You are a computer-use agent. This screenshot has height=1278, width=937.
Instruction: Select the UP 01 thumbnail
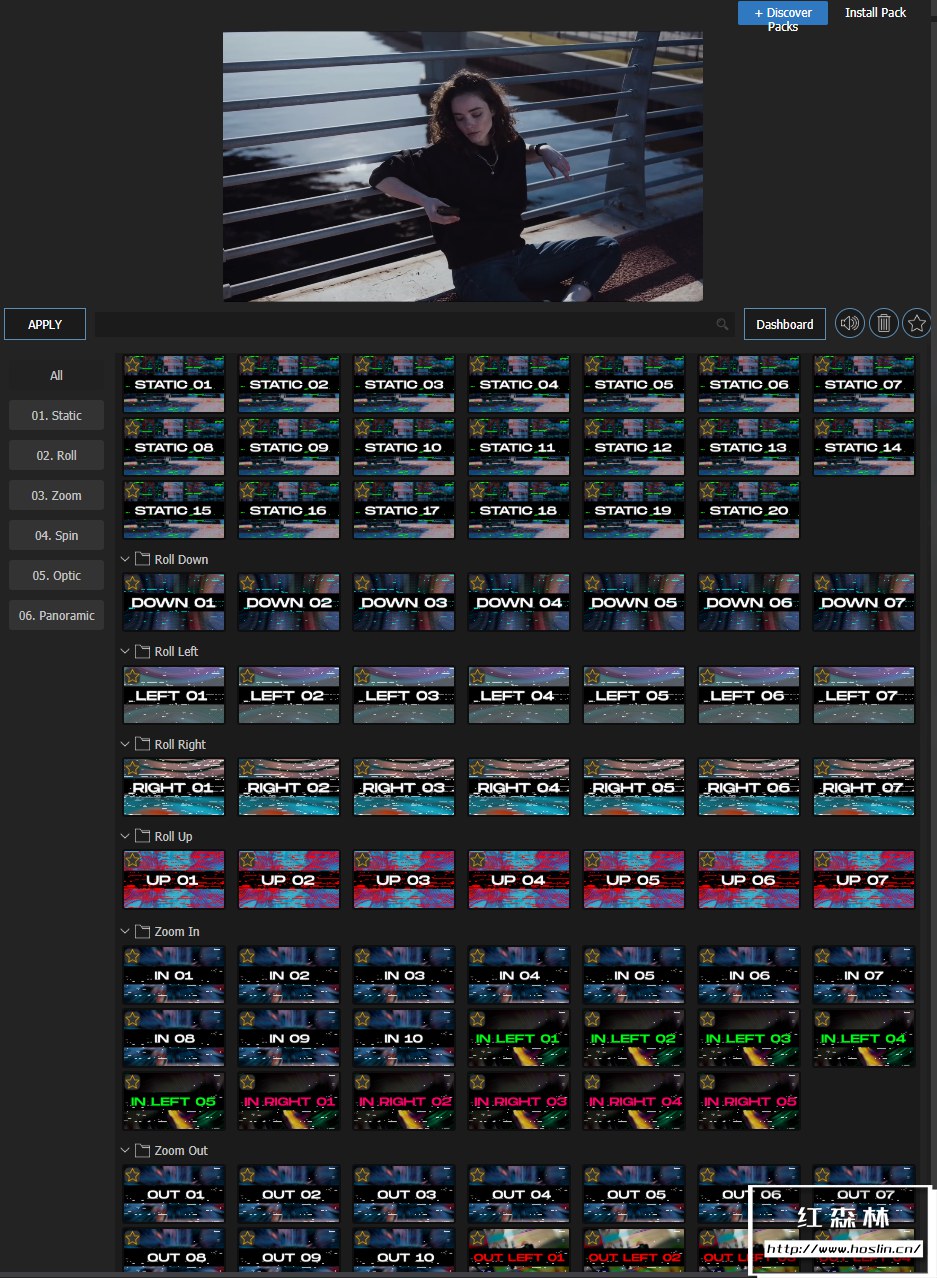click(x=174, y=880)
